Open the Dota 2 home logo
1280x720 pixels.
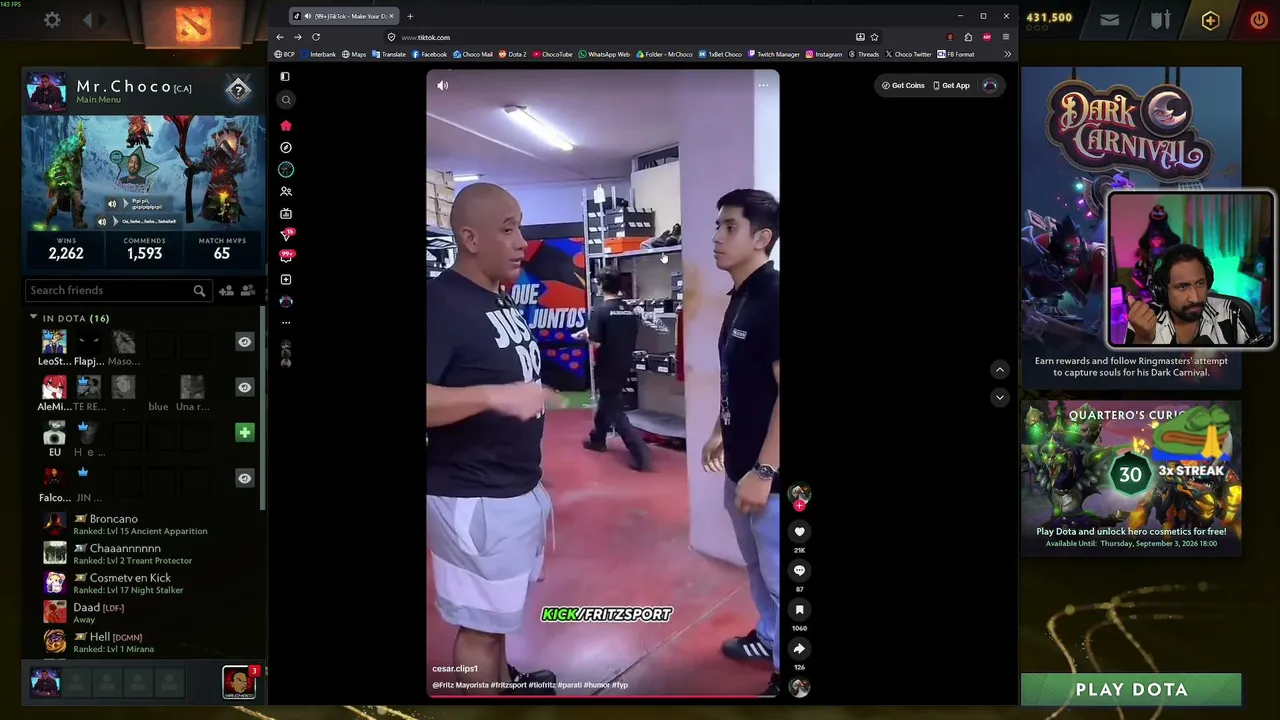pos(193,23)
